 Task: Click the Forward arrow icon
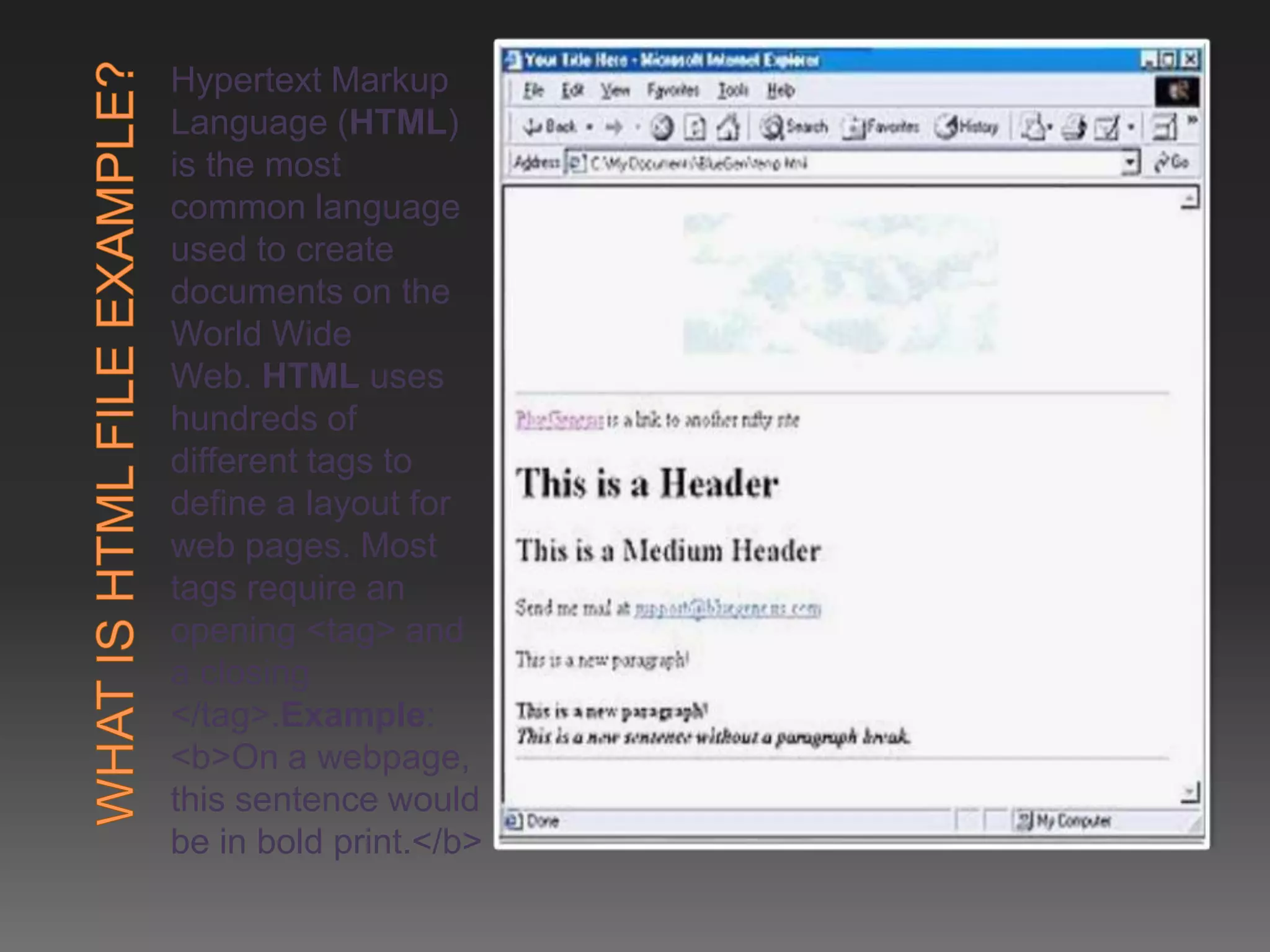click(614, 128)
